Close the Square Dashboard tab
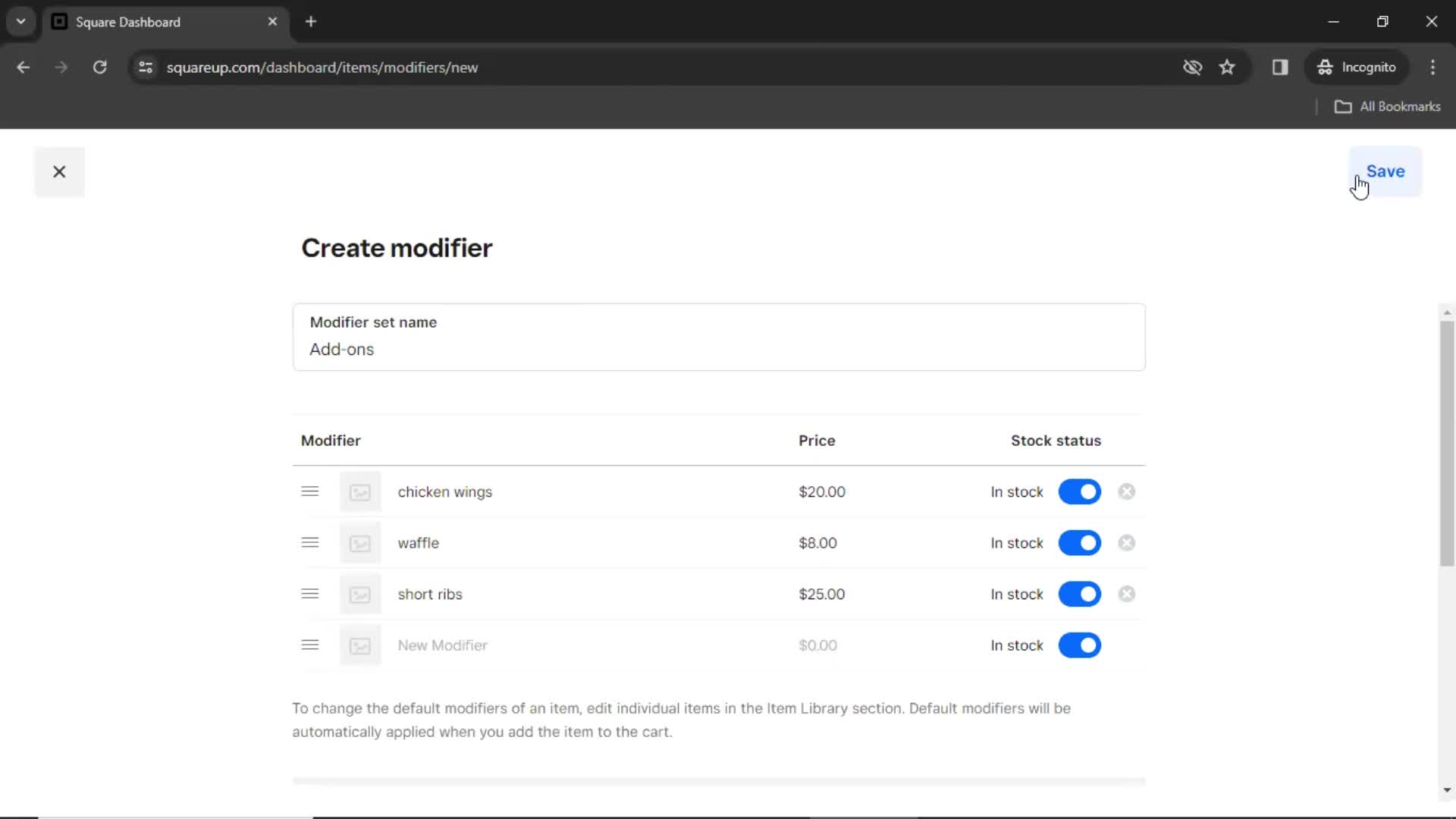The image size is (1456, 819). 272,22
